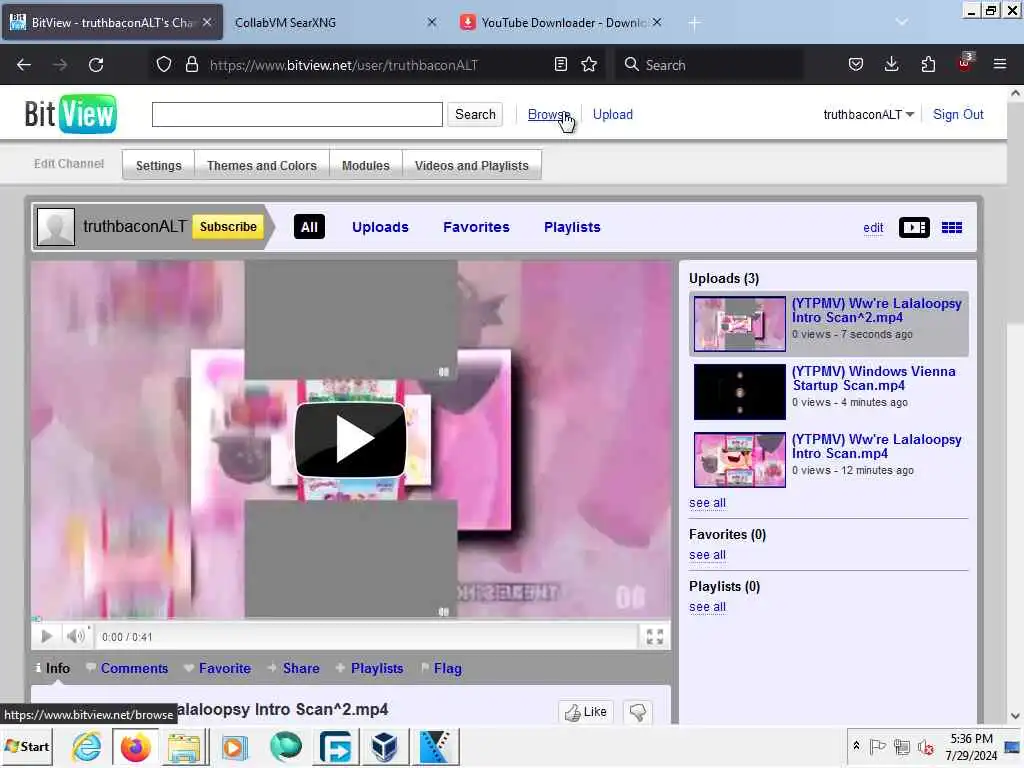Show hidden system tray icons

[x=856, y=745]
